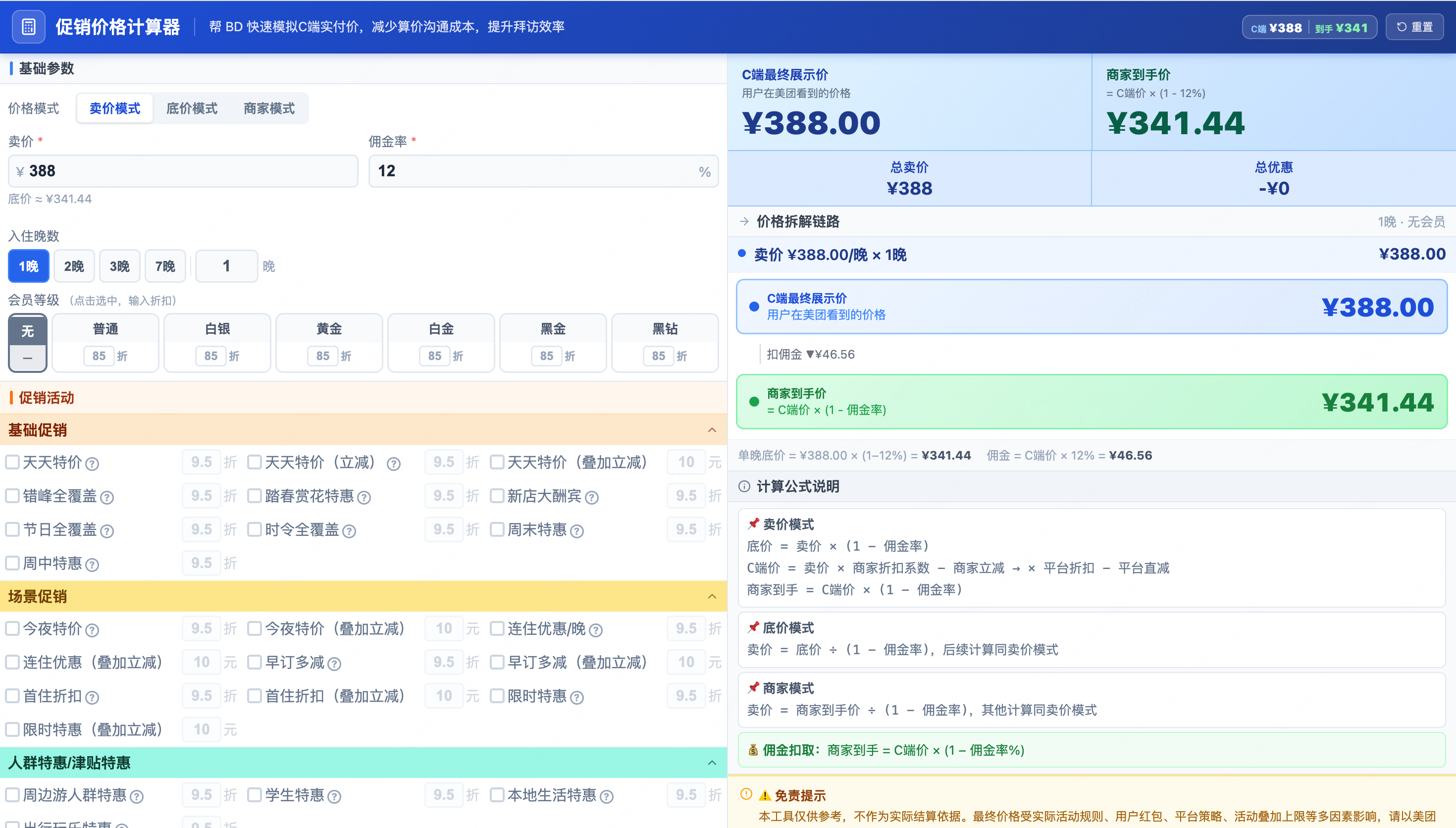Edit amount field for 今夜特价（叠加立减）
This screenshot has width=1456, height=828.
point(443,628)
